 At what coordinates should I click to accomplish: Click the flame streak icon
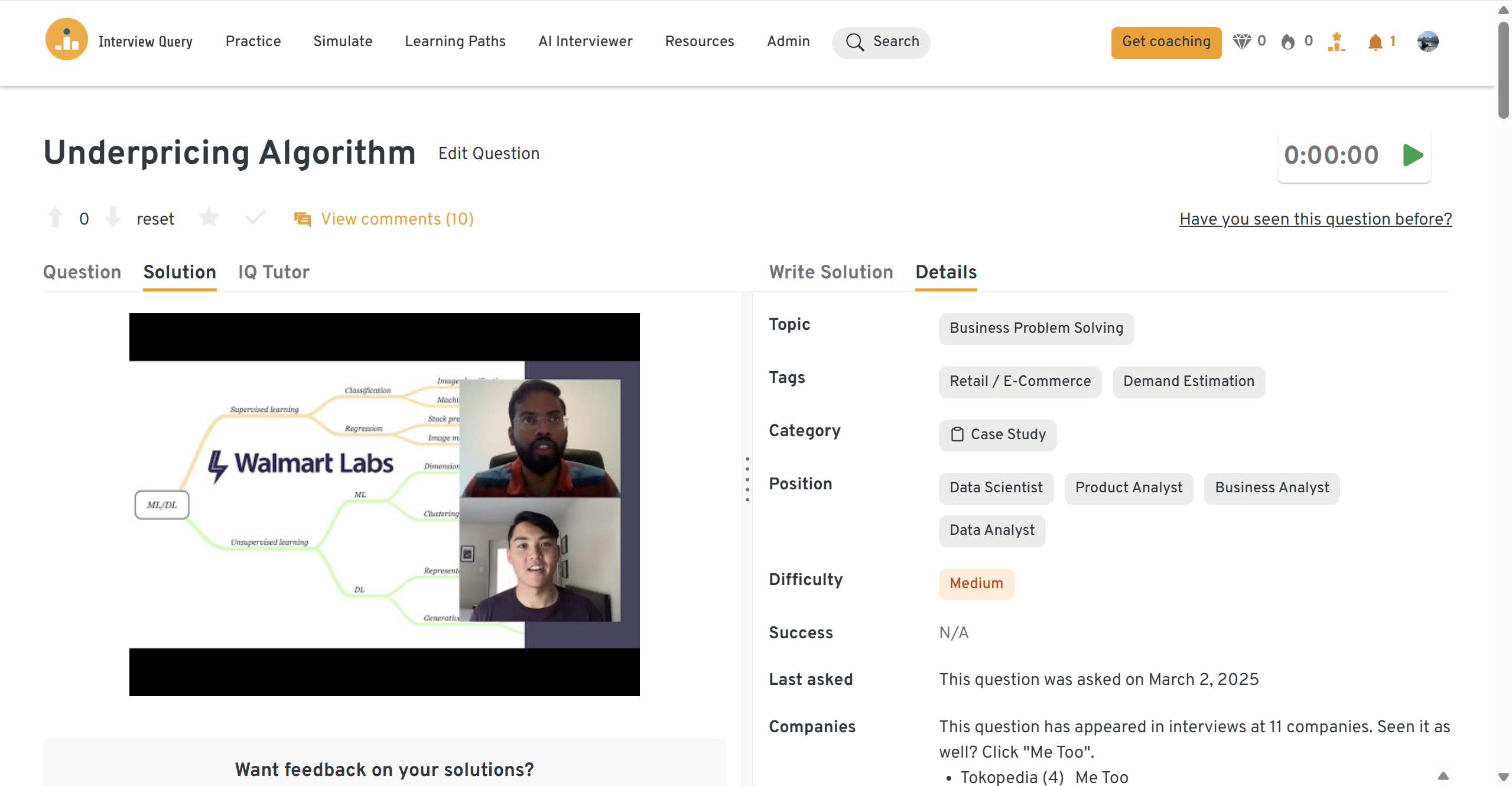coord(1288,42)
